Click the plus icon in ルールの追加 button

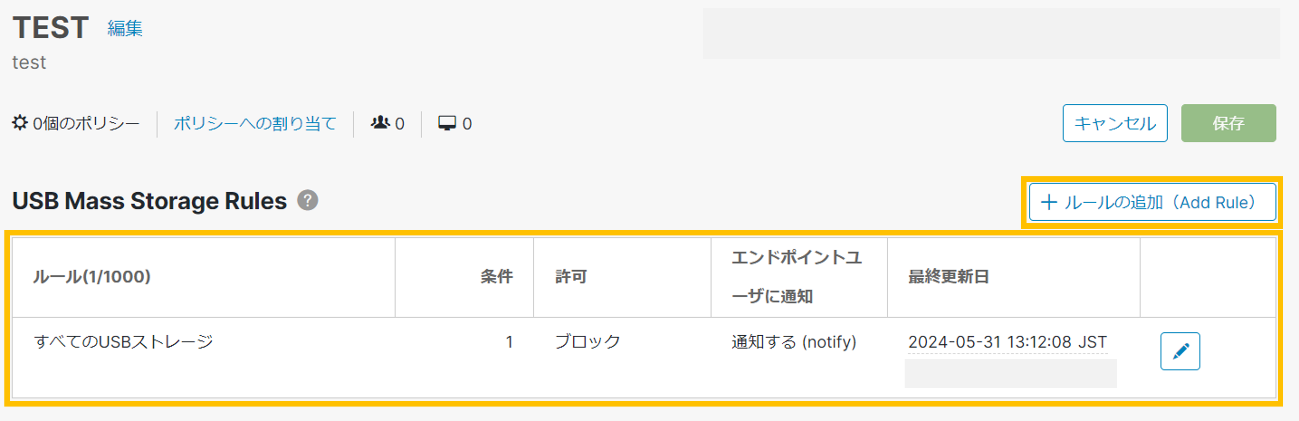[1049, 202]
